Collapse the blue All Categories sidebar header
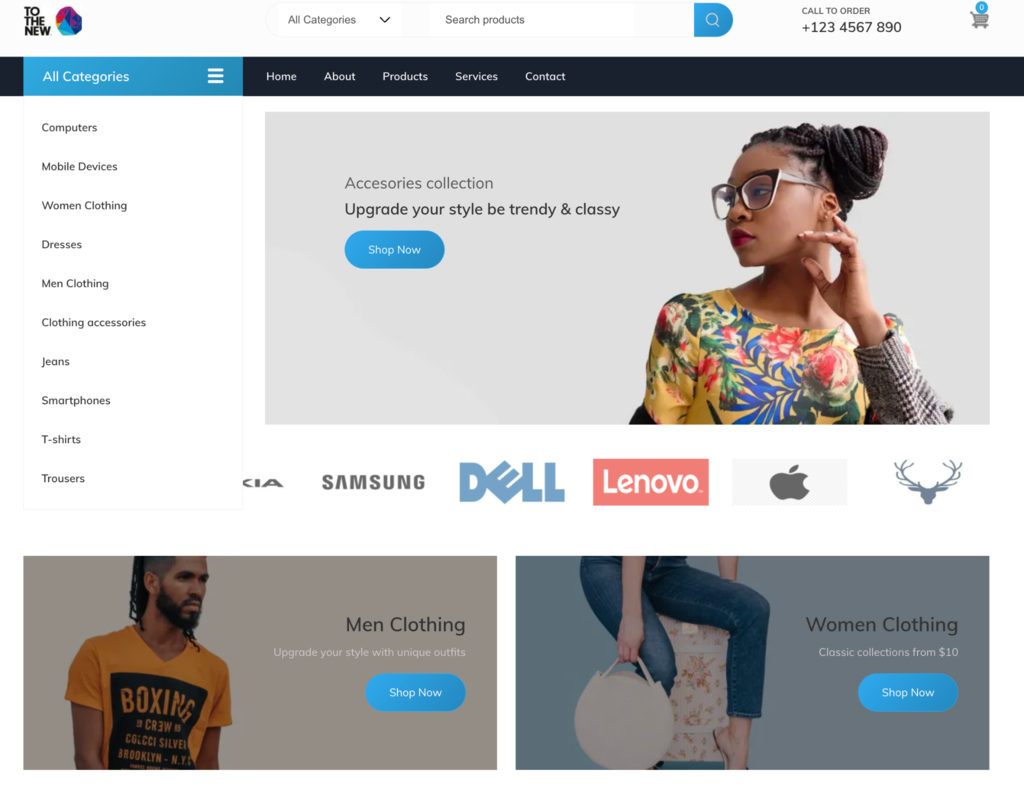Image resolution: width=1024 pixels, height=798 pixels. tap(133, 76)
